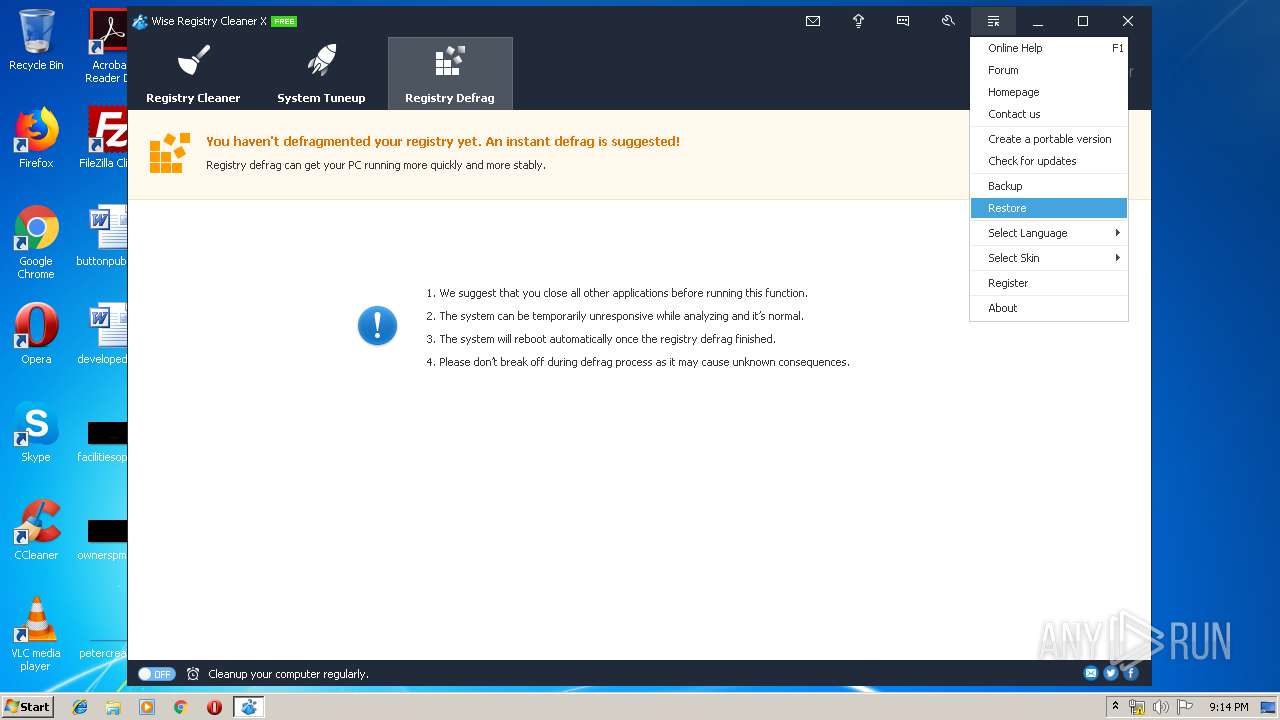Open CCleaner desktop shortcut
The width and height of the screenshot is (1280, 720).
[x=36, y=530]
